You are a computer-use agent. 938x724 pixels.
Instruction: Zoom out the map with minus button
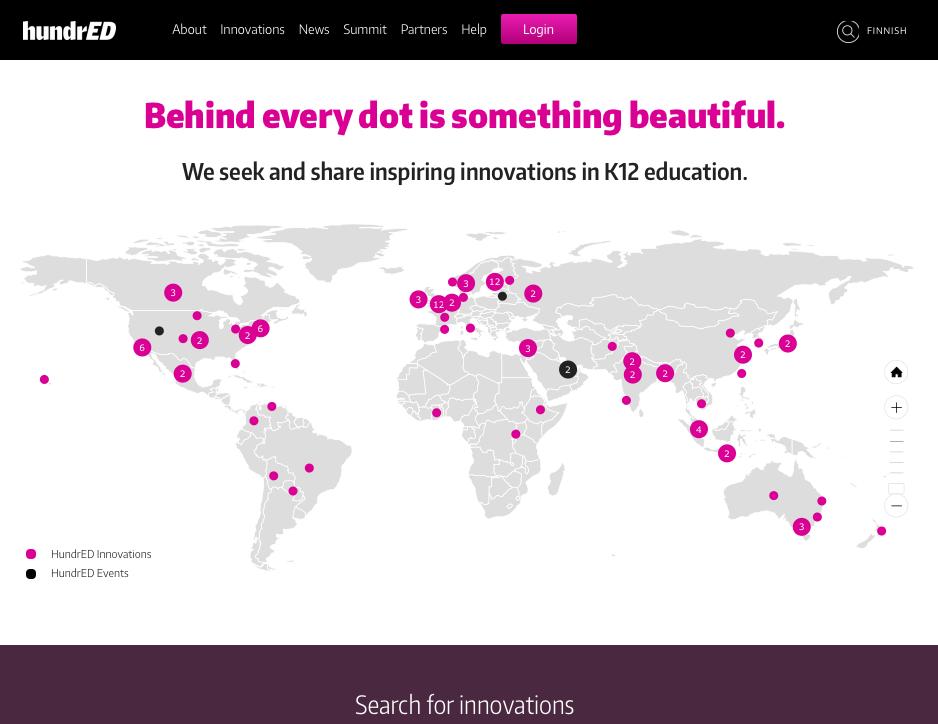pos(896,506)
